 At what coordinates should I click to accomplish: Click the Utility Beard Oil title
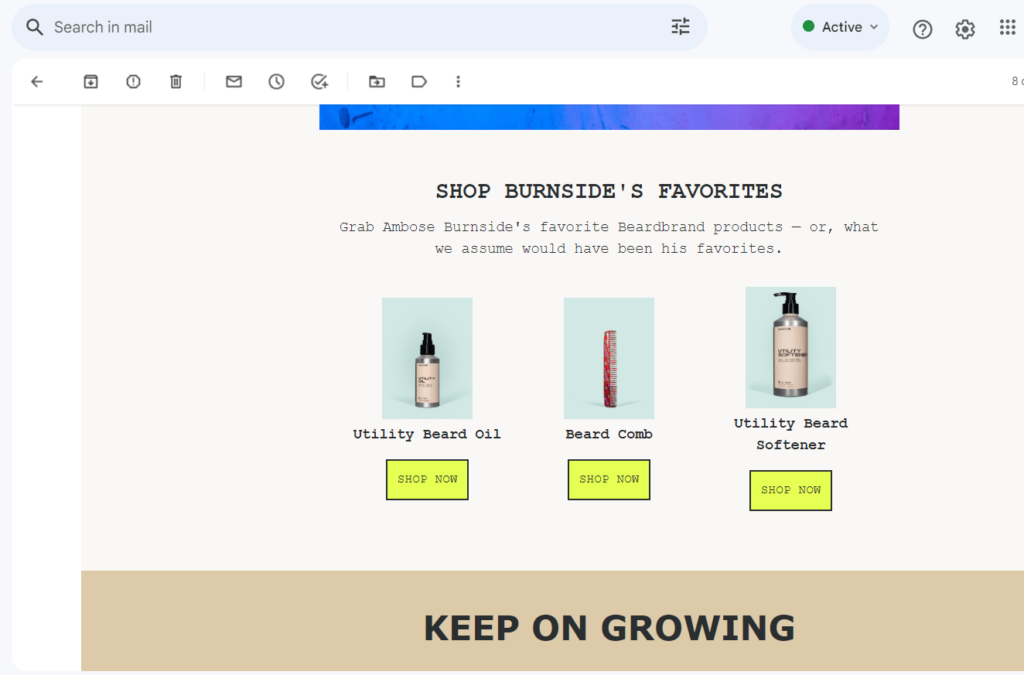427,435
